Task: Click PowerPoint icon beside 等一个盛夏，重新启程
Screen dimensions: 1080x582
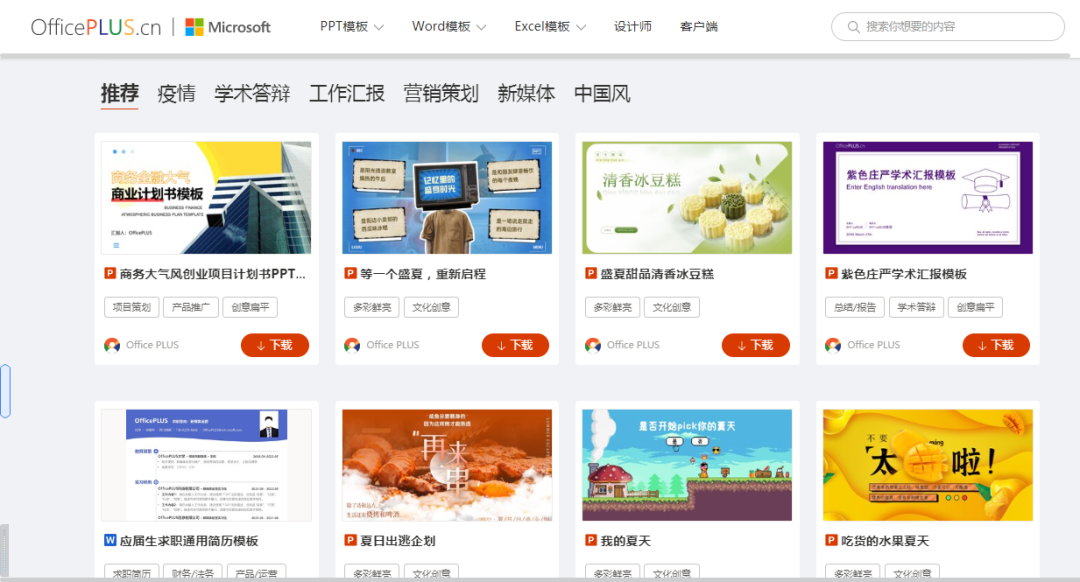Action: coord(351,273)
